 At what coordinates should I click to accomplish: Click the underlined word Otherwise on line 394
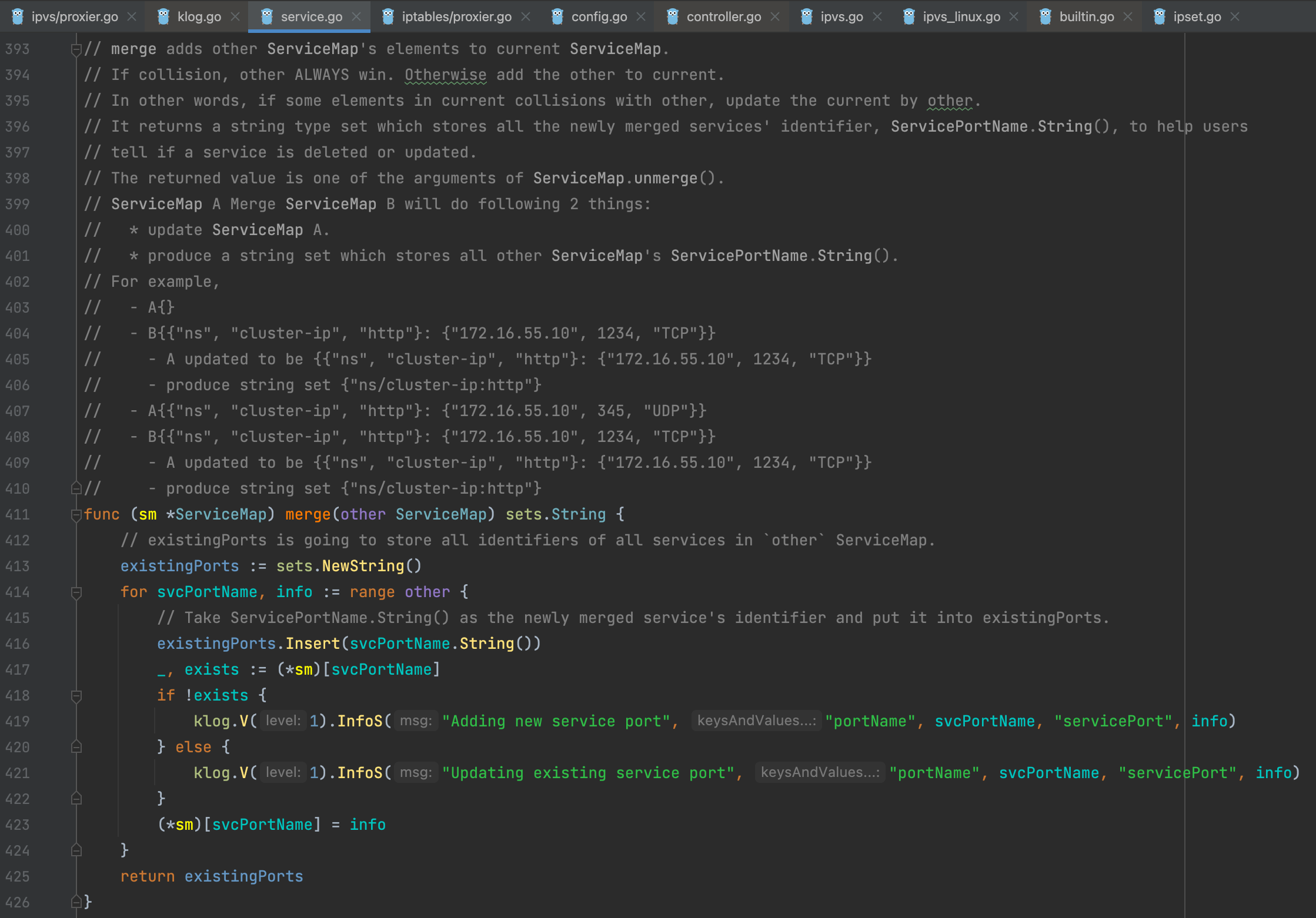445,75
